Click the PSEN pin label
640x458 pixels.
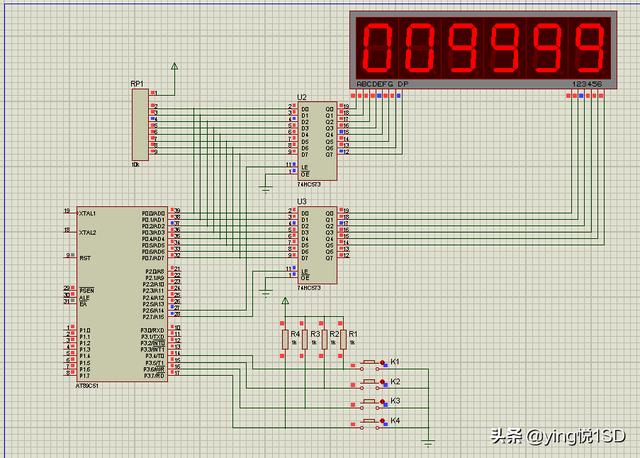(87, 291)
